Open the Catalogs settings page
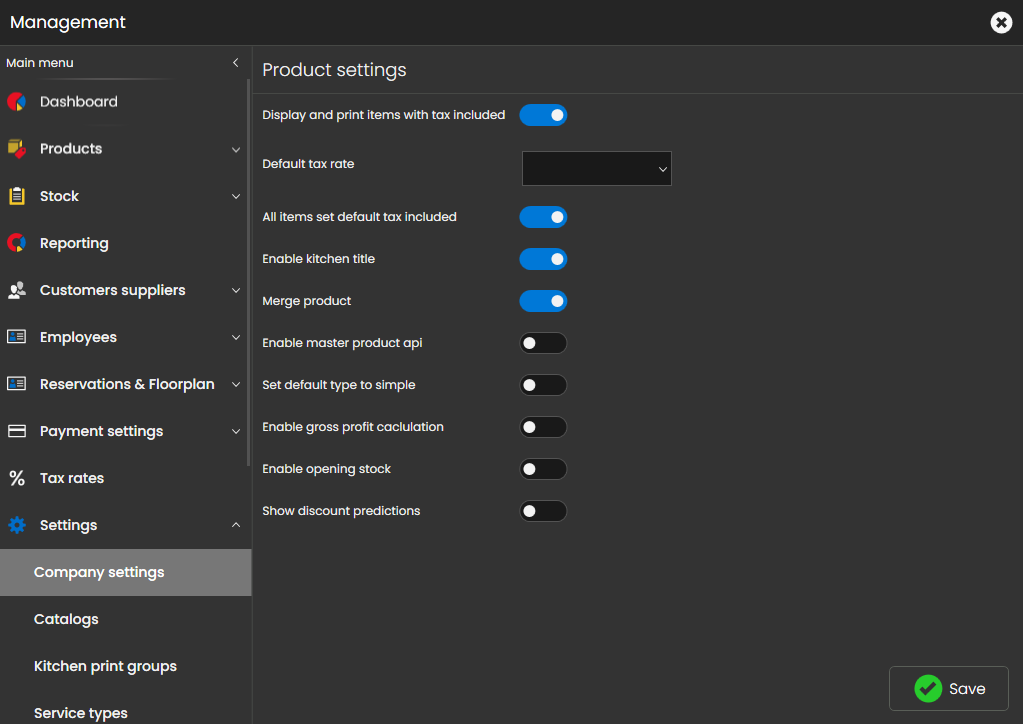The image size is (1023, 724). 66,619
